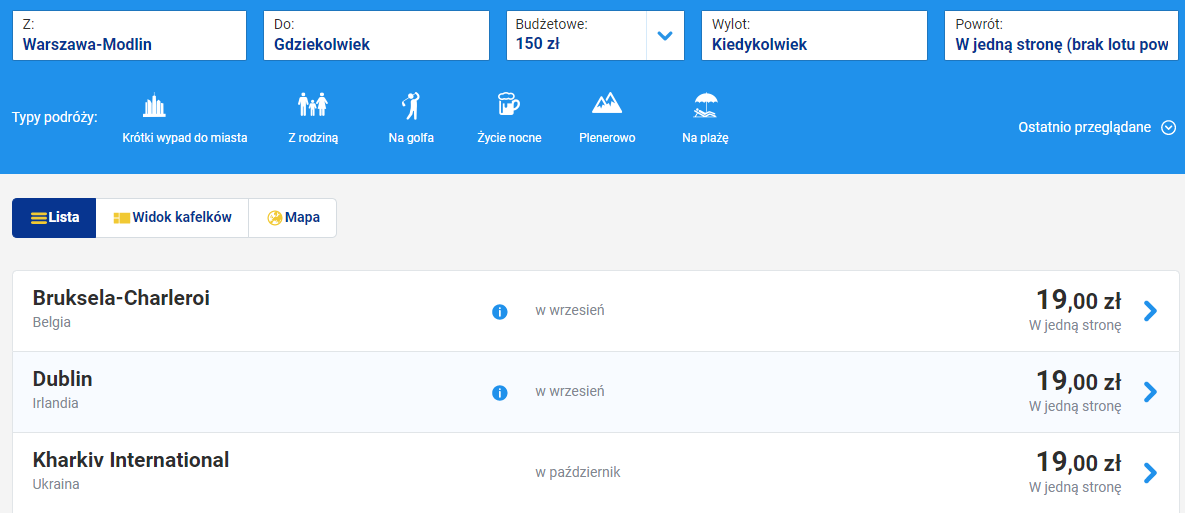This screenshot has height=513, width=1185.
Task: Open the Powrót one-way field
Action: pos(1061,36)
